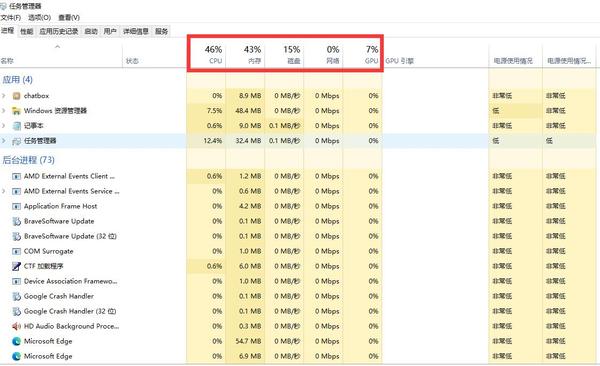Click the Application Frame Host icon

pyautogui.click(x=16, y=206)
